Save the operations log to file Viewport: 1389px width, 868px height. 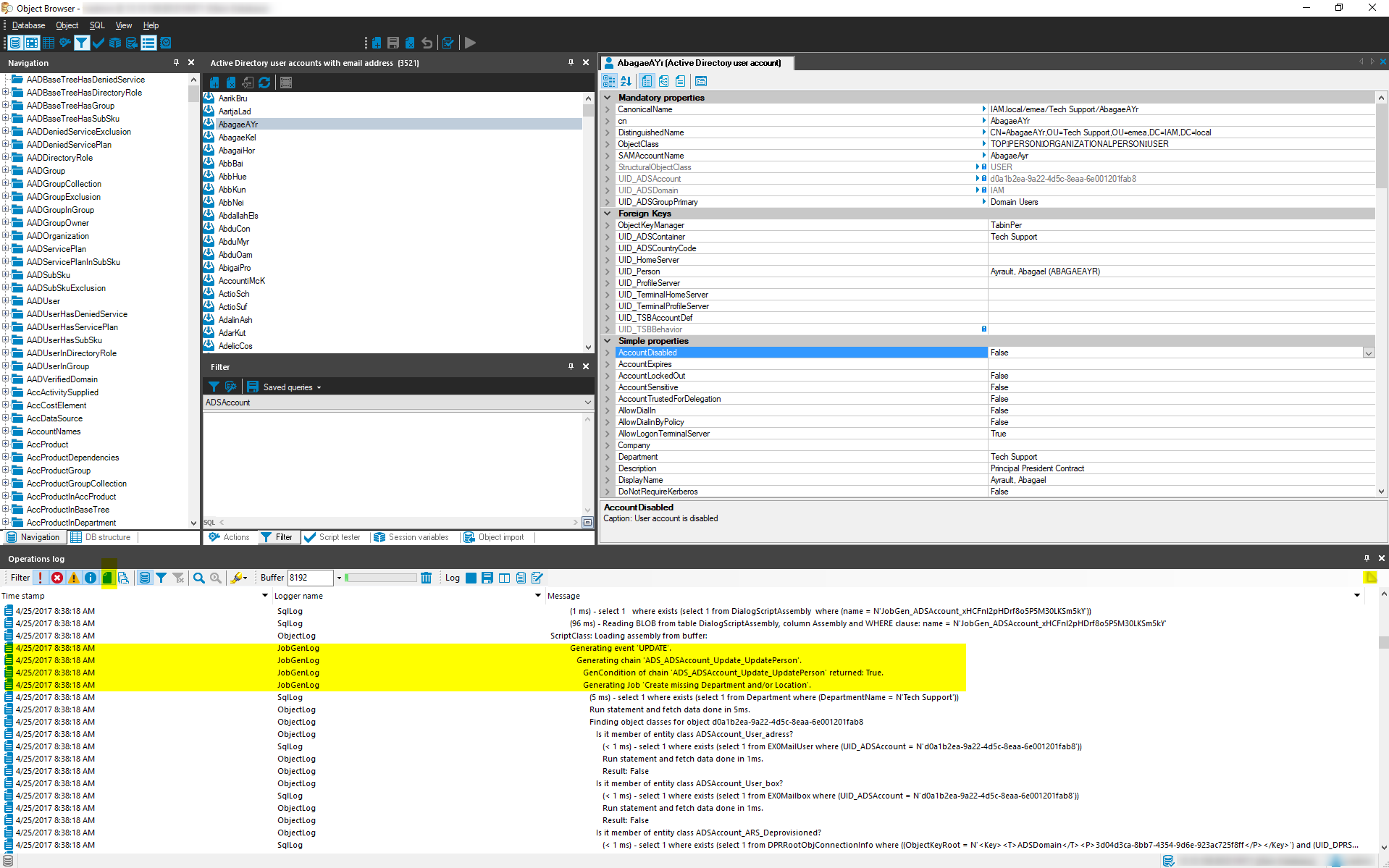click(487, 578)
